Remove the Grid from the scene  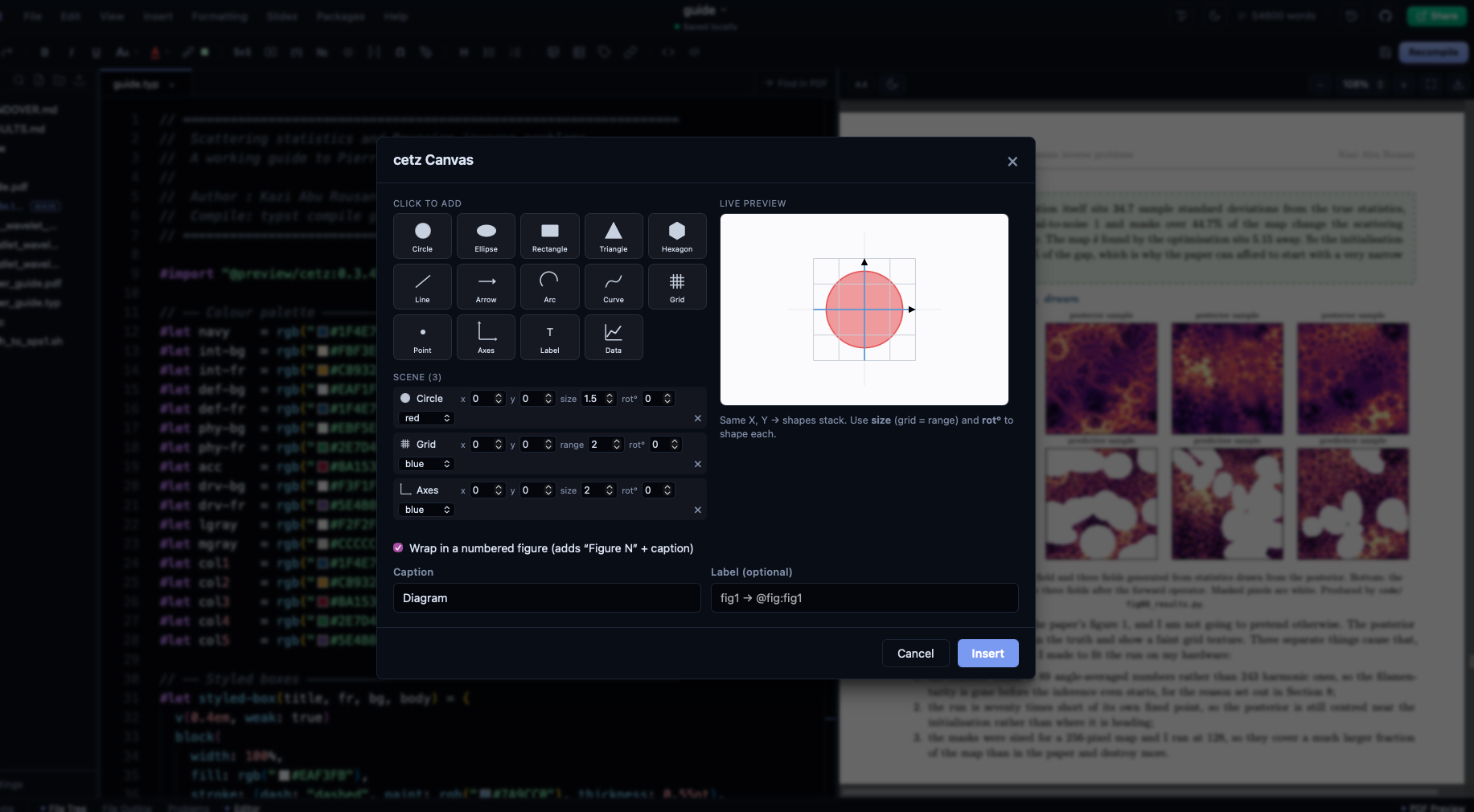tap(697, 464)
